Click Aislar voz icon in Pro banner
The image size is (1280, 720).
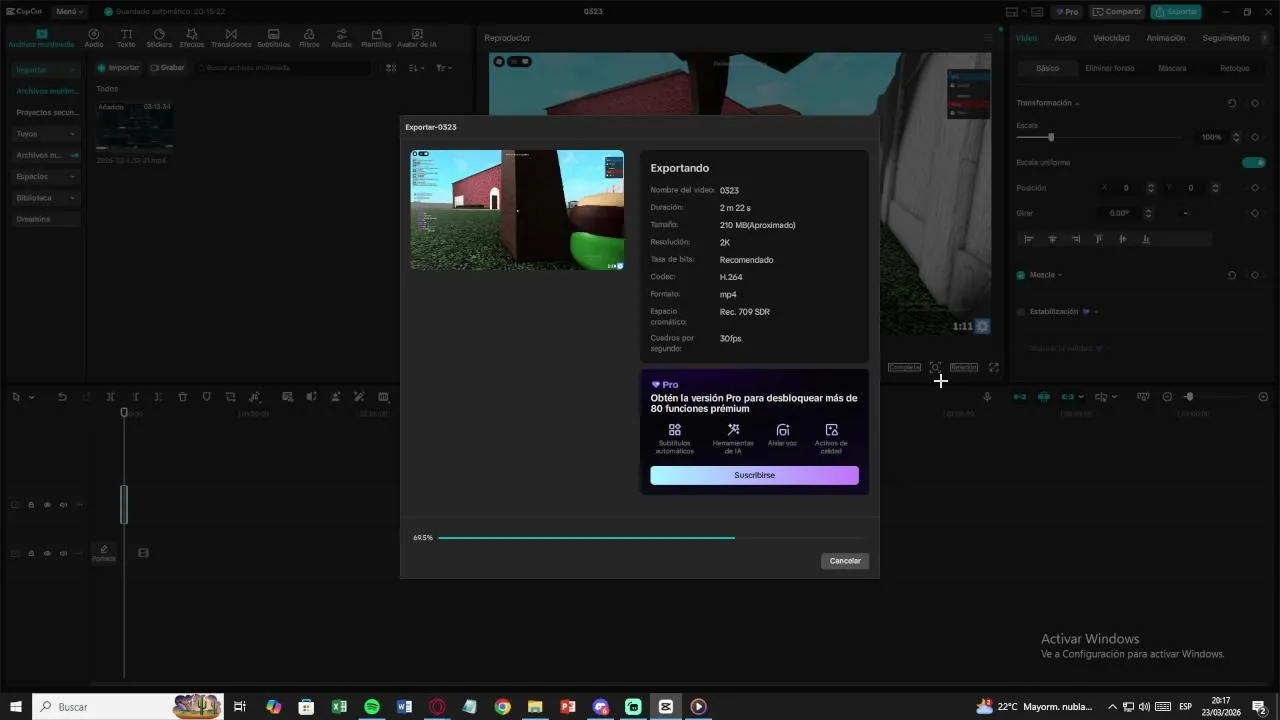[783, 430]
